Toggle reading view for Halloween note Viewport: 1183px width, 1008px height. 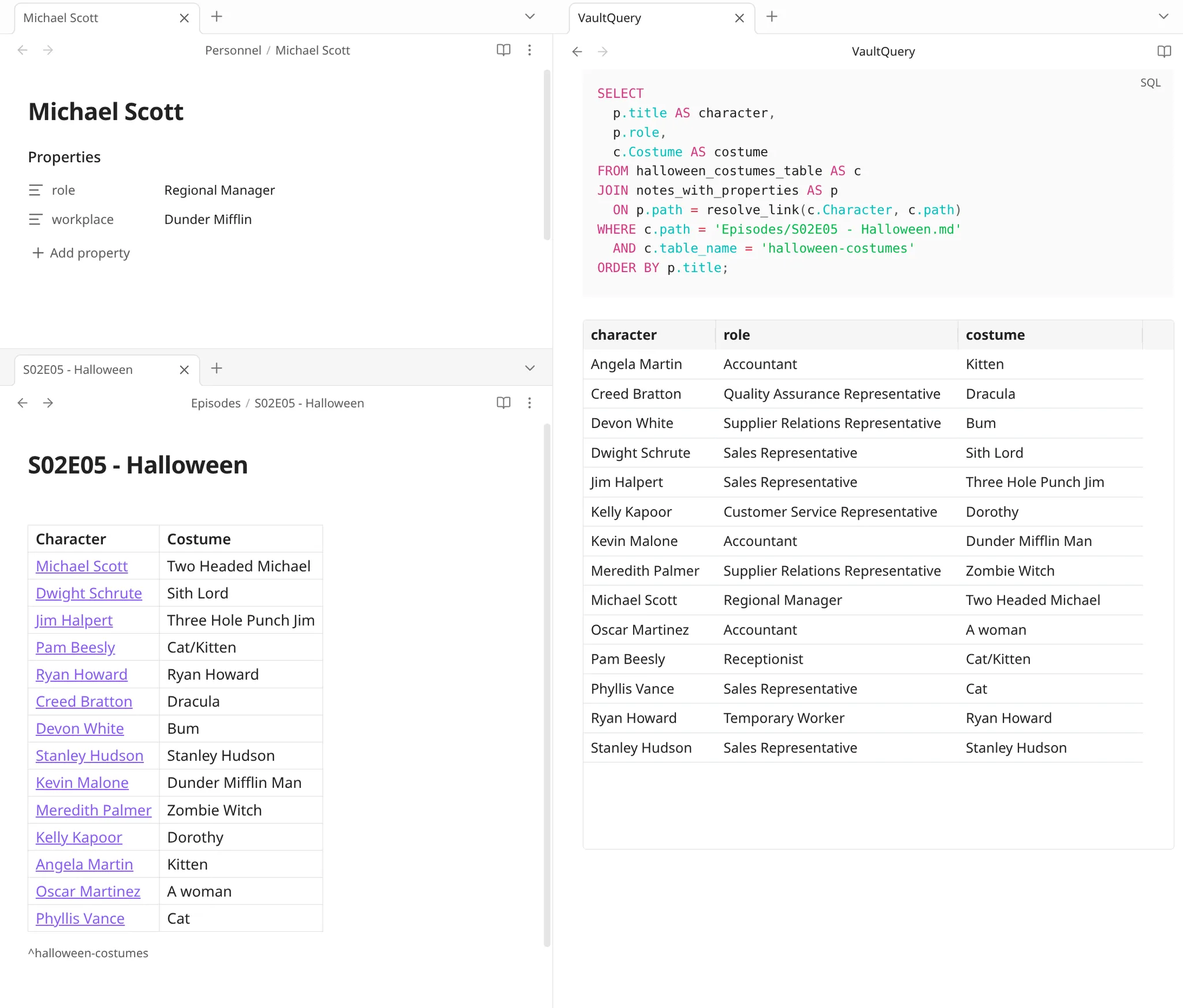(504, 403)
